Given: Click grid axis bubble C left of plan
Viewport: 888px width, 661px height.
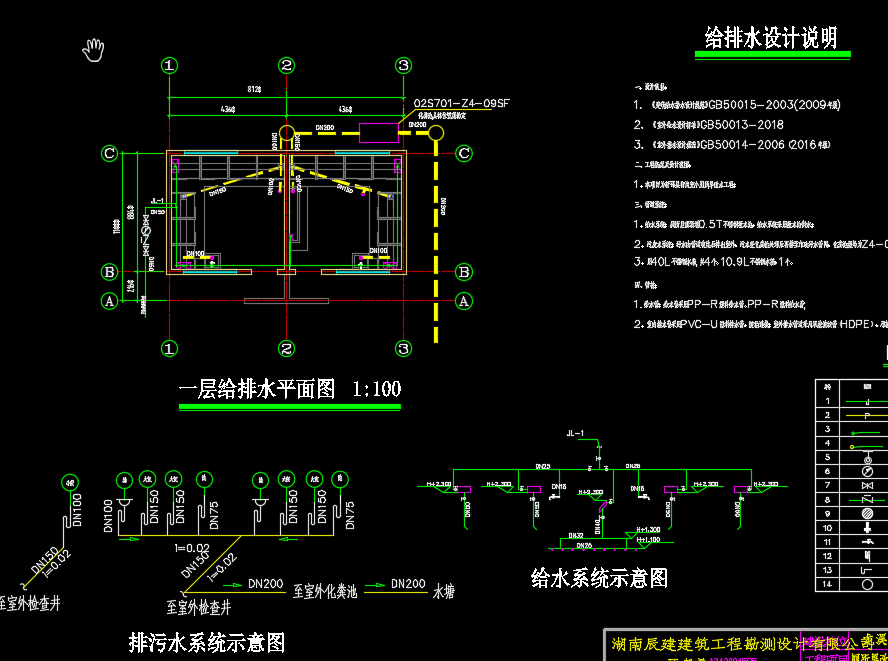Looking at the screenshot, I should (x=109, y=153).
